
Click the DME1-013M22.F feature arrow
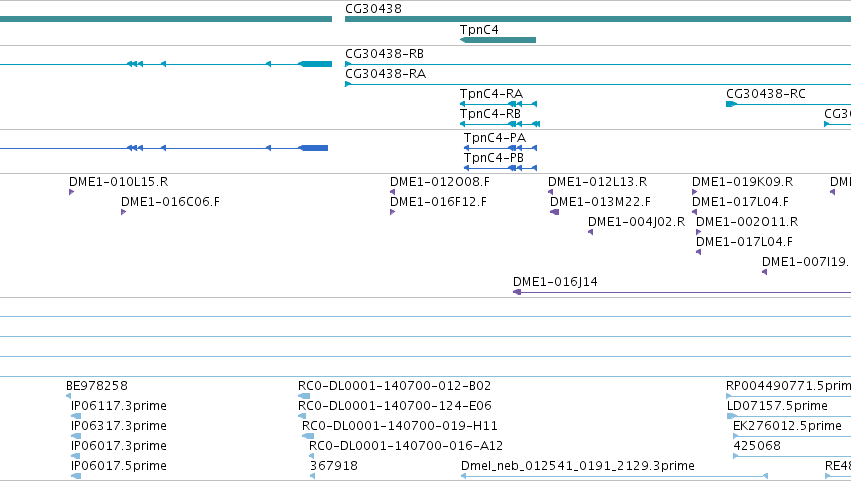554,212
